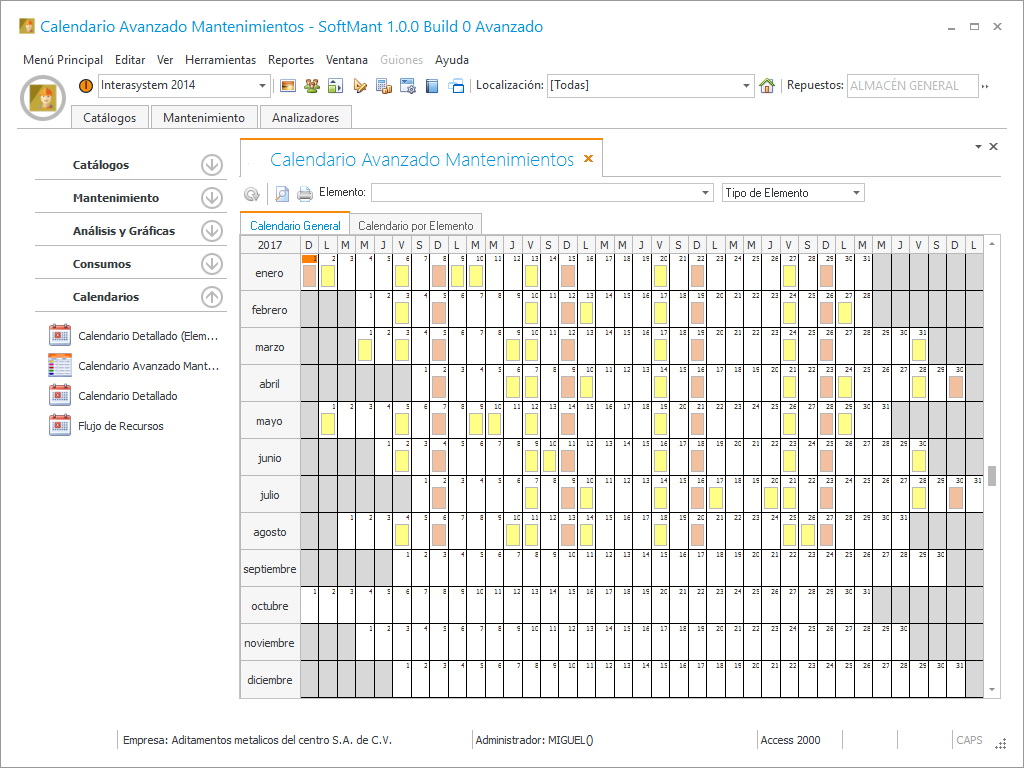Click the refresh icon left of Elemento

click(253, 194)
